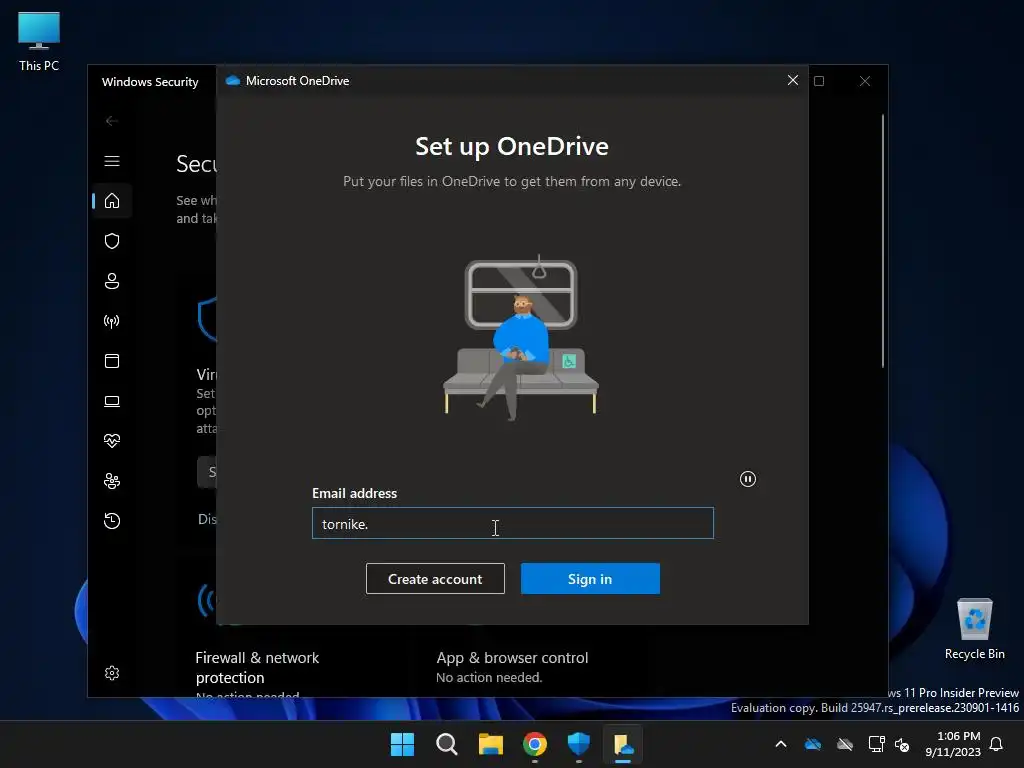Image resolution: width=1024 pixels, height=768 pixels.
Task: Open Virus & threat protection shield icon
Action: [x=112, y=241]
